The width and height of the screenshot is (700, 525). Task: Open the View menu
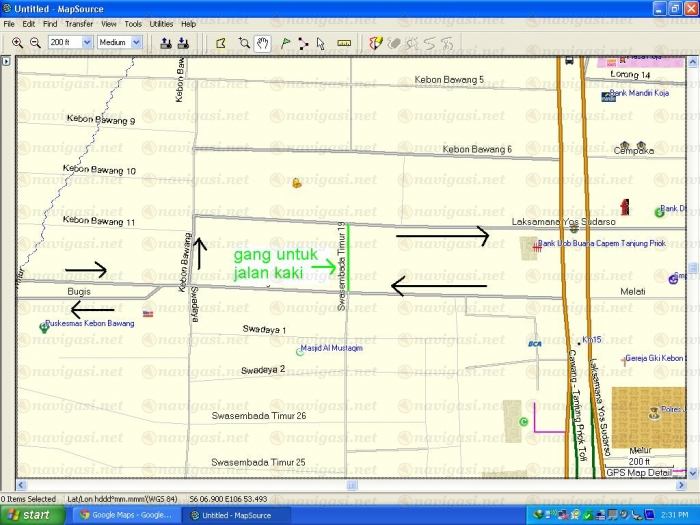tap(108, 23)
